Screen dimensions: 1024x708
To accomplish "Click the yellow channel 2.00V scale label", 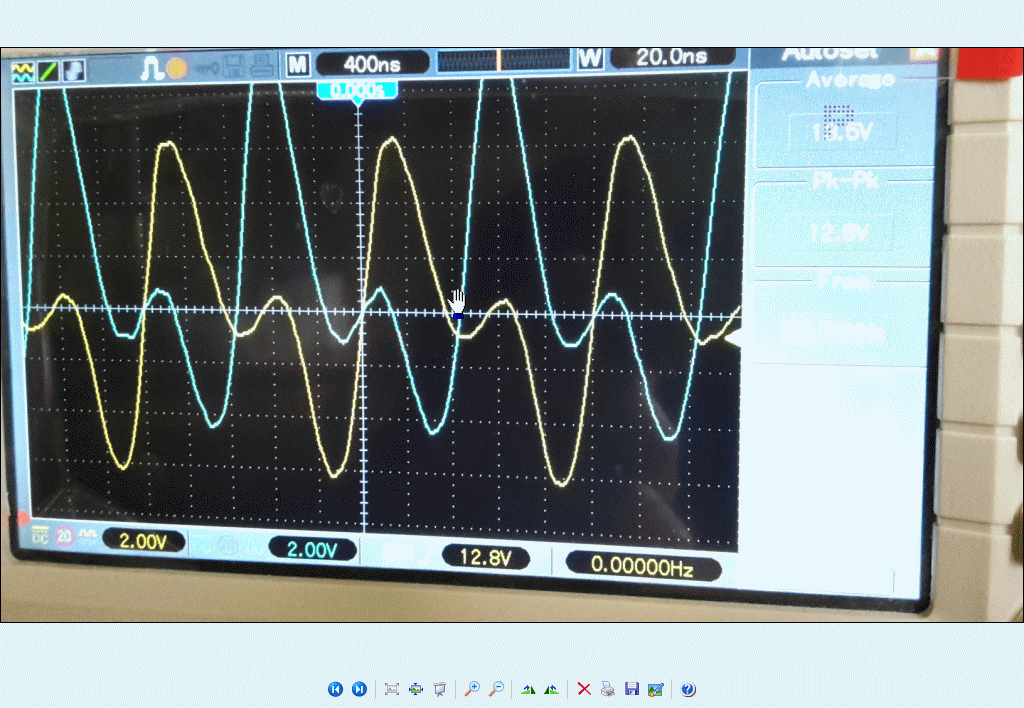I will pyautogui.click(x=143, y=541).
